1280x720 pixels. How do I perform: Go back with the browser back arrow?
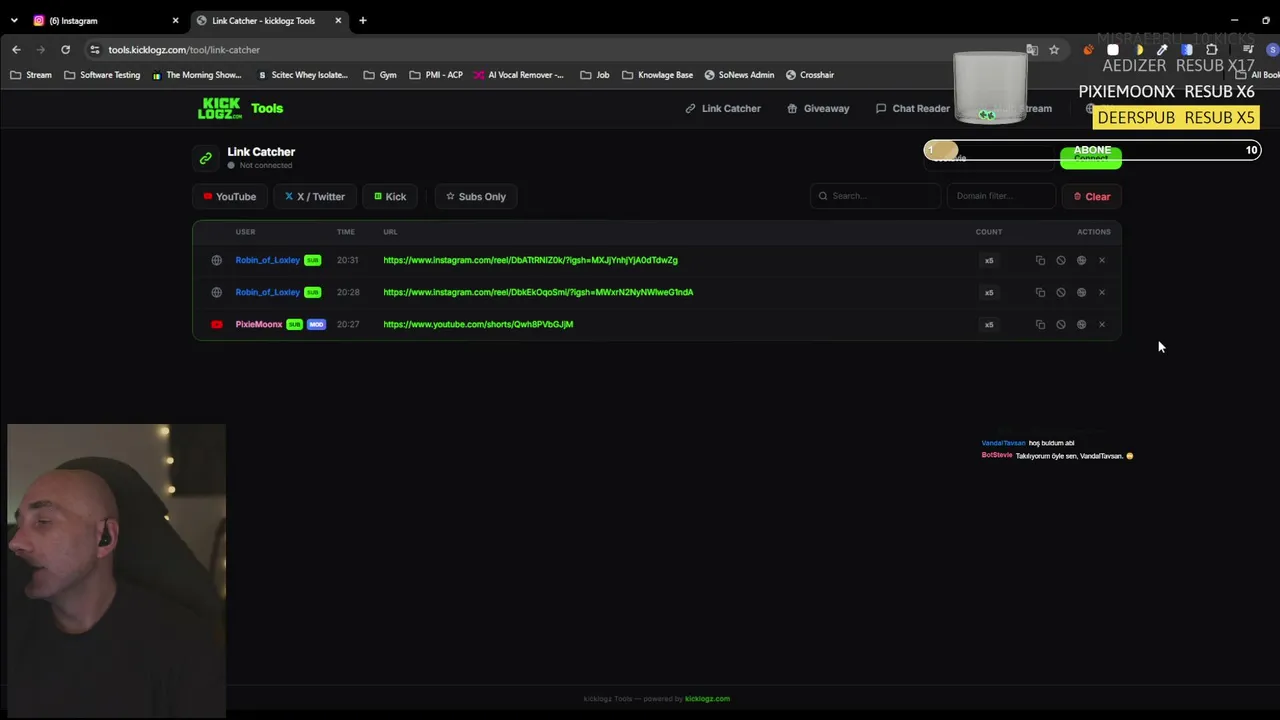[x=16, y=49]
